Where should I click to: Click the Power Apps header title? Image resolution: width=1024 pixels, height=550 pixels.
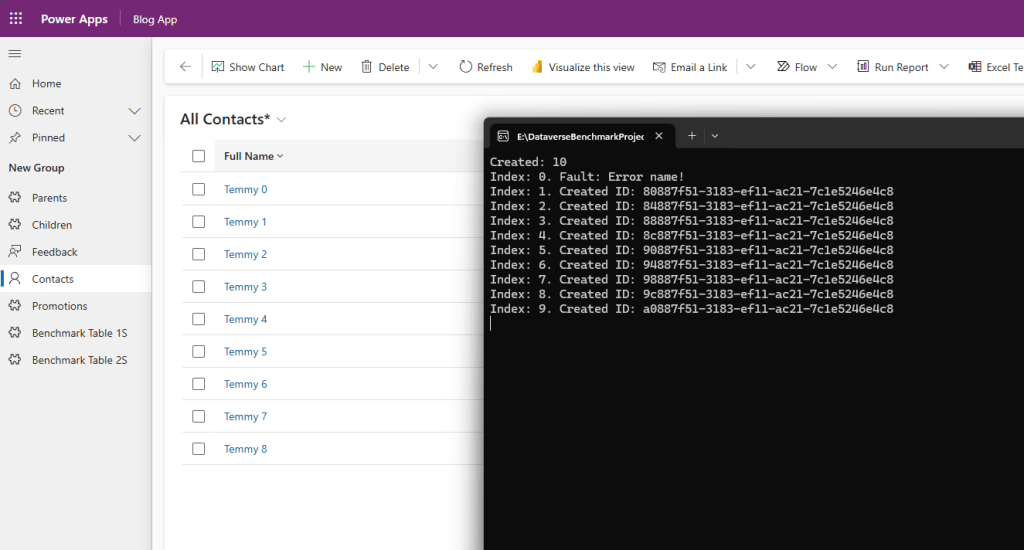74,19
